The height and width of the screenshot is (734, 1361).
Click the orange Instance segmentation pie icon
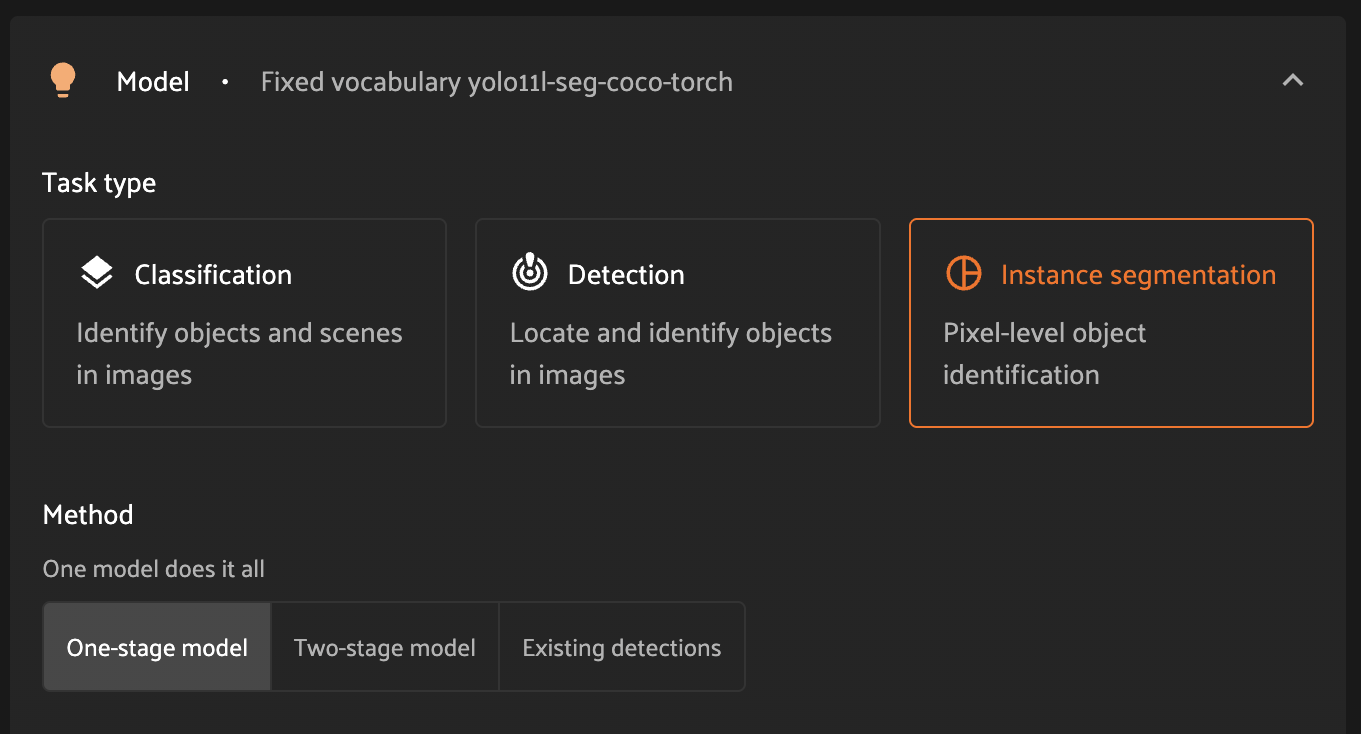pos(964,272)
